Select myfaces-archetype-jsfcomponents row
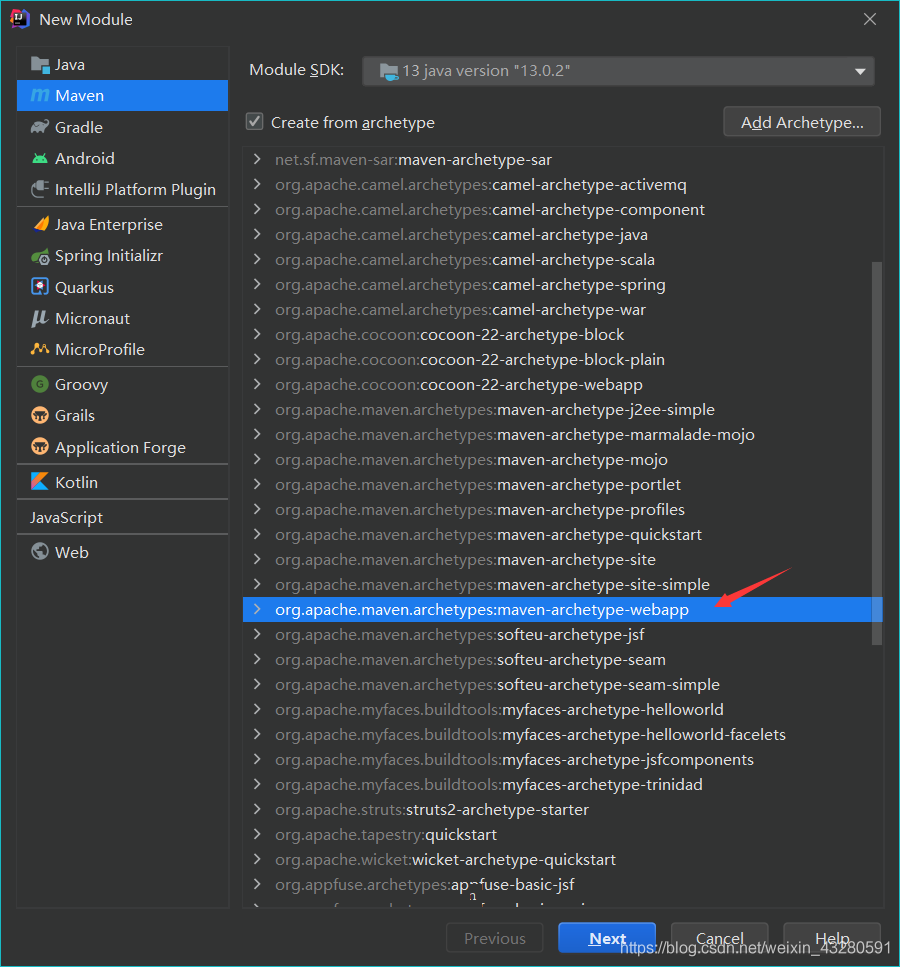Image resolution: width=900 pixels, height=967 pixels. tap(563, 760)
